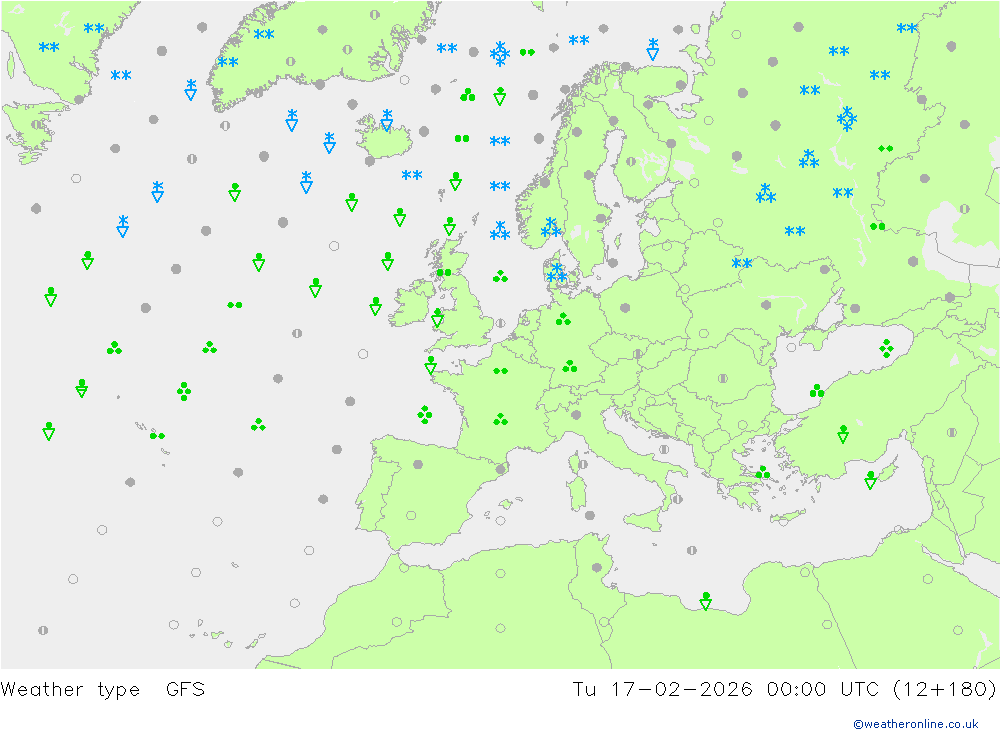Click the rain symbol over southern Germany
The image size is (1000, 733).
pos(570,366)
